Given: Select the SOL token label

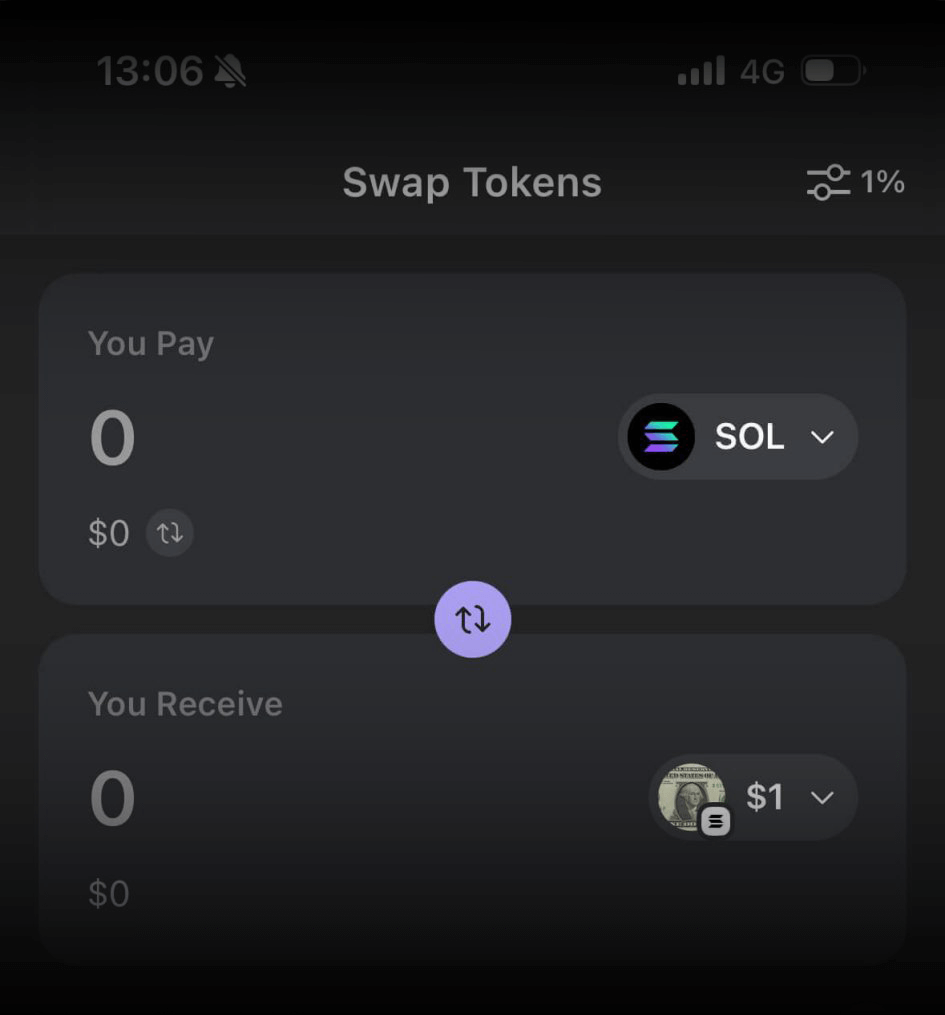Looking at the screenshot, I should [749, 437].
